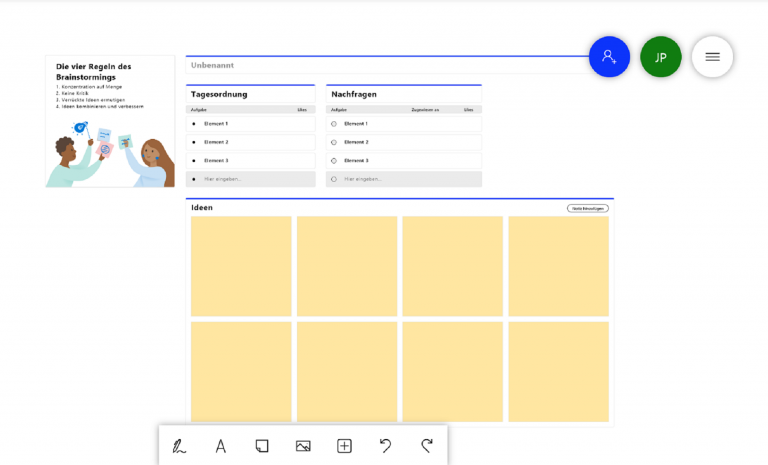
Task: Select the Ideen section heading
Action: click(x=202, y=207)
